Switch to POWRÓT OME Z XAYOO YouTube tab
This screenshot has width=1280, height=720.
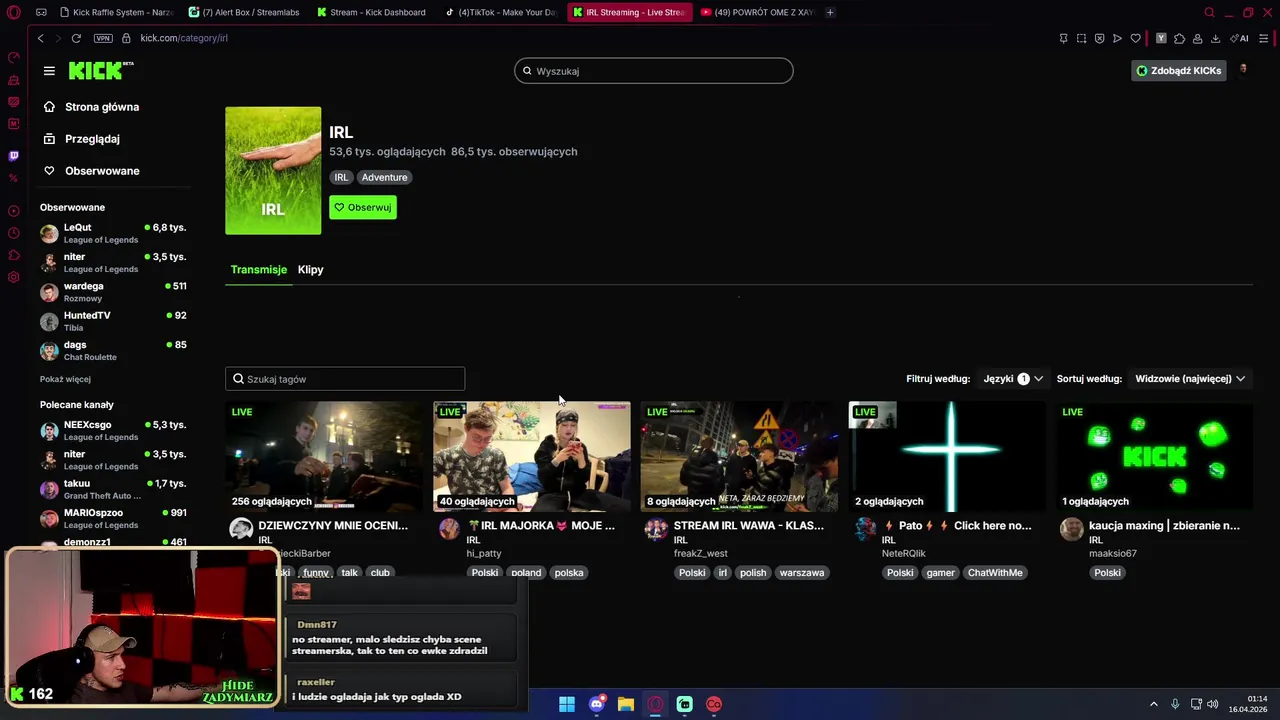pyautogui.click(x=757, y=12)
